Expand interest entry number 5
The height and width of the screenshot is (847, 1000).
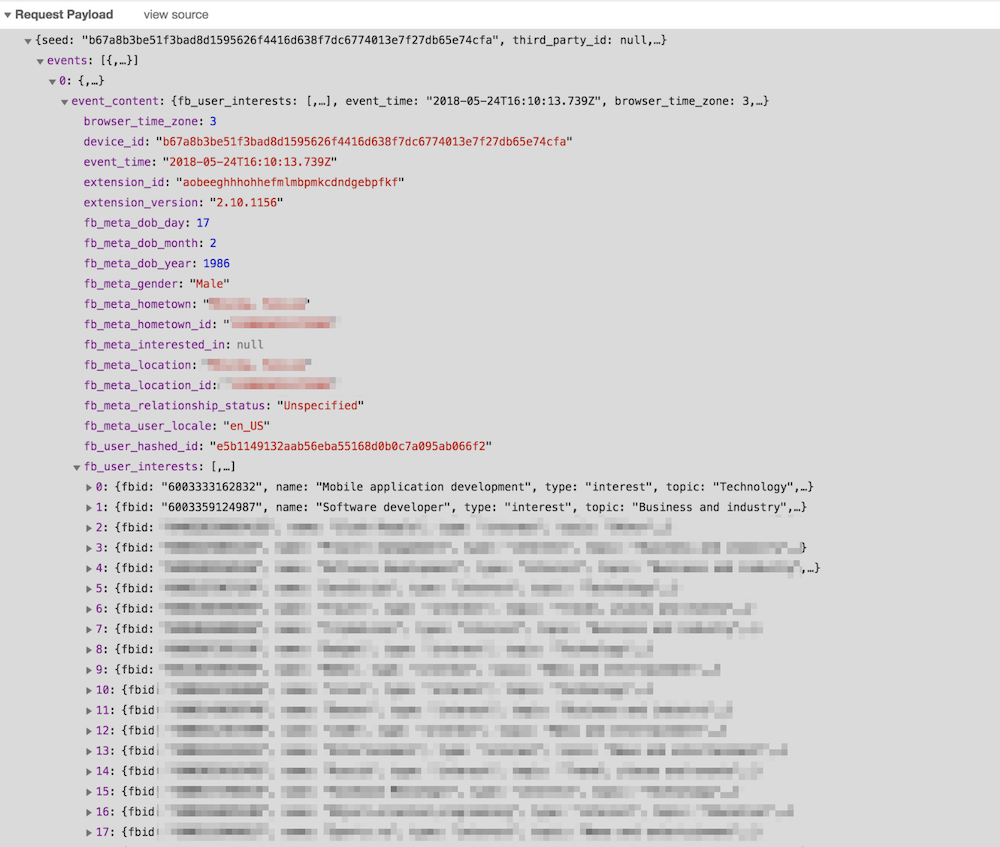click(x=91, y=589)
